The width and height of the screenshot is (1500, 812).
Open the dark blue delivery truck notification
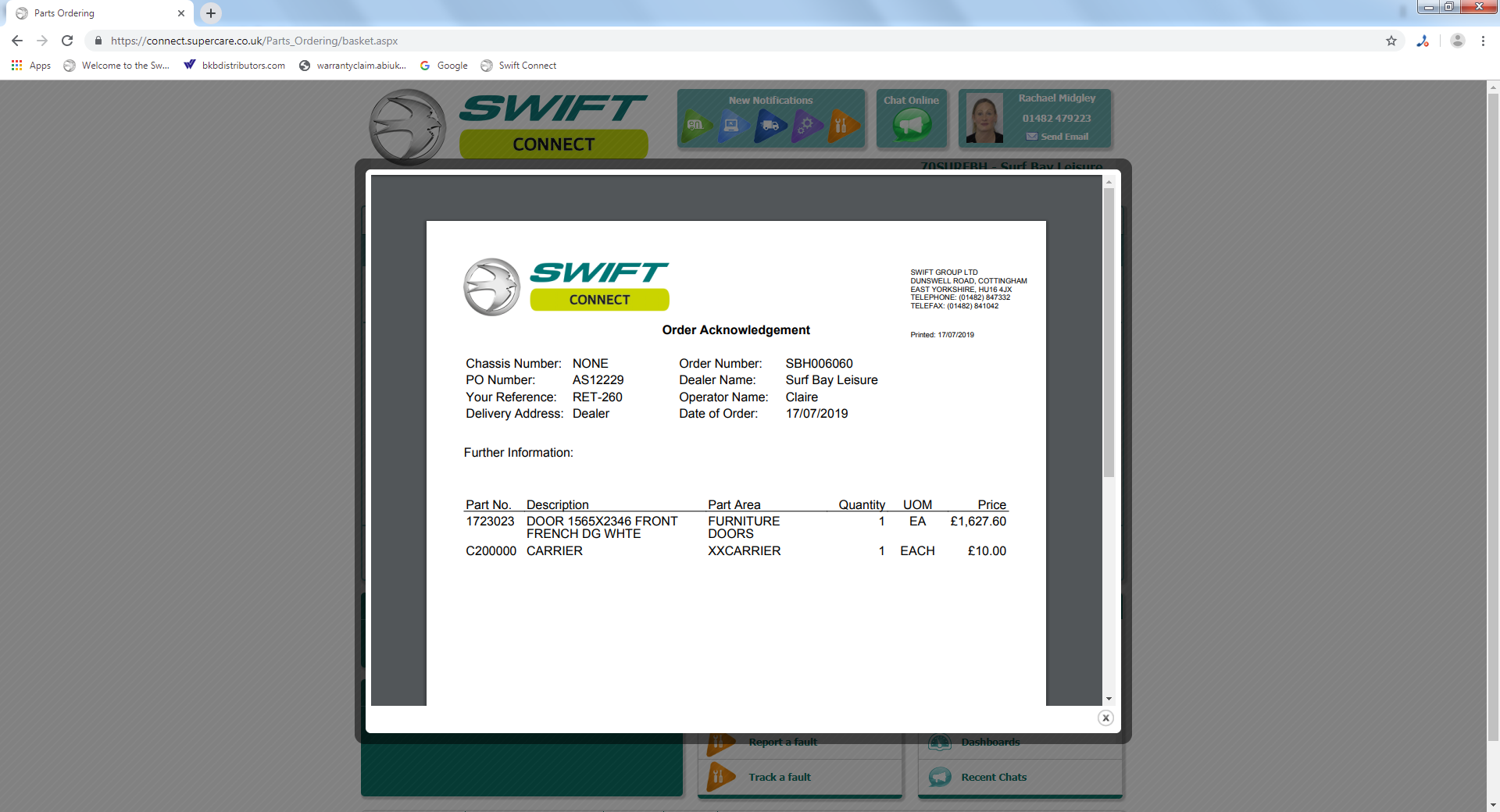770,125
